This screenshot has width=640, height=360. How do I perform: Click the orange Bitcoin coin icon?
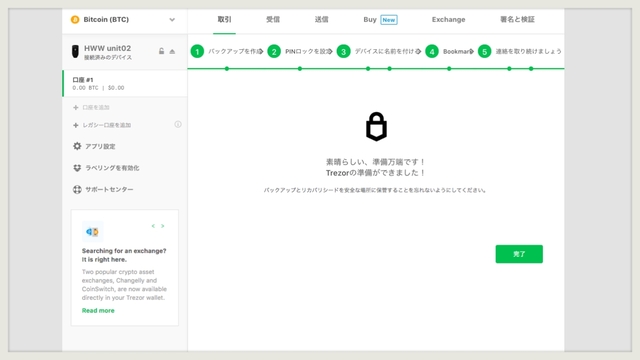pyautogui.click(x=75, y=20)
